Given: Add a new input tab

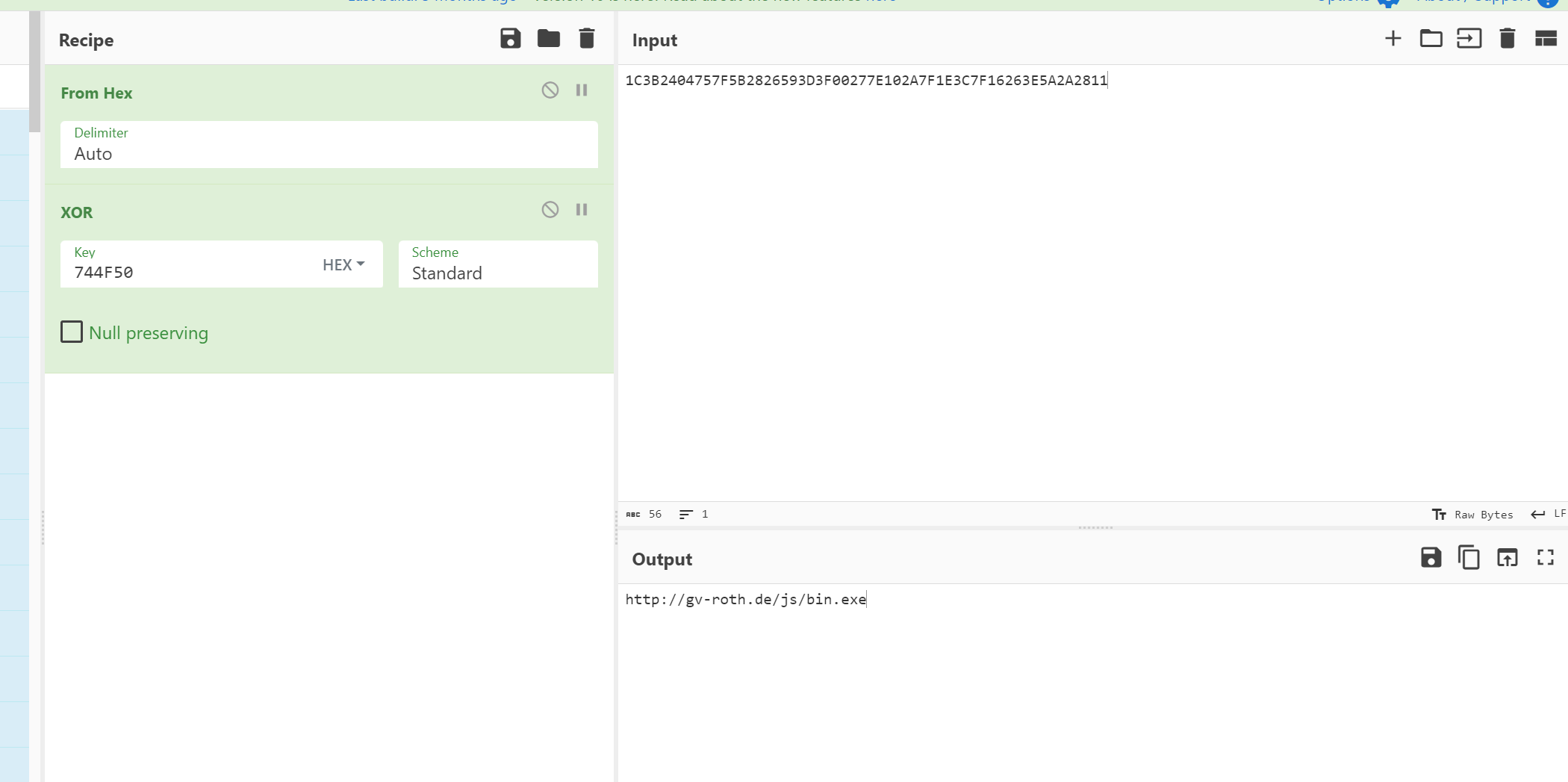Looking at the screenshot, I should click(1393, 39).
